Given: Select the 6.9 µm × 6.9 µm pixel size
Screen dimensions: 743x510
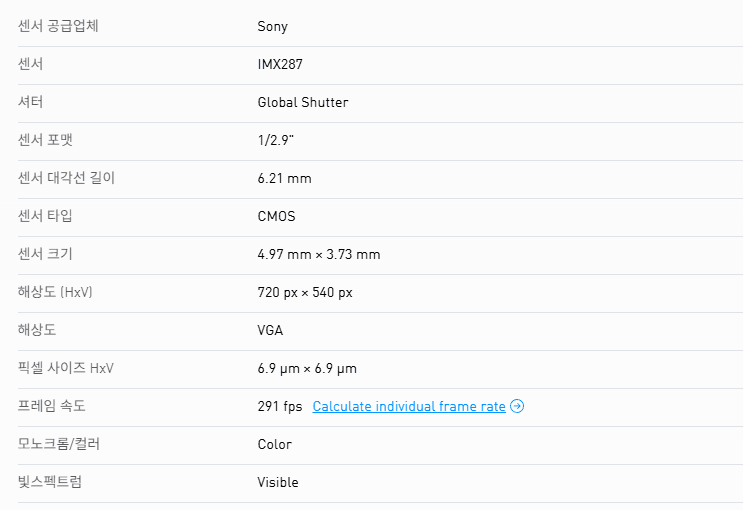Looking at the screenshot, I should 307,368.
